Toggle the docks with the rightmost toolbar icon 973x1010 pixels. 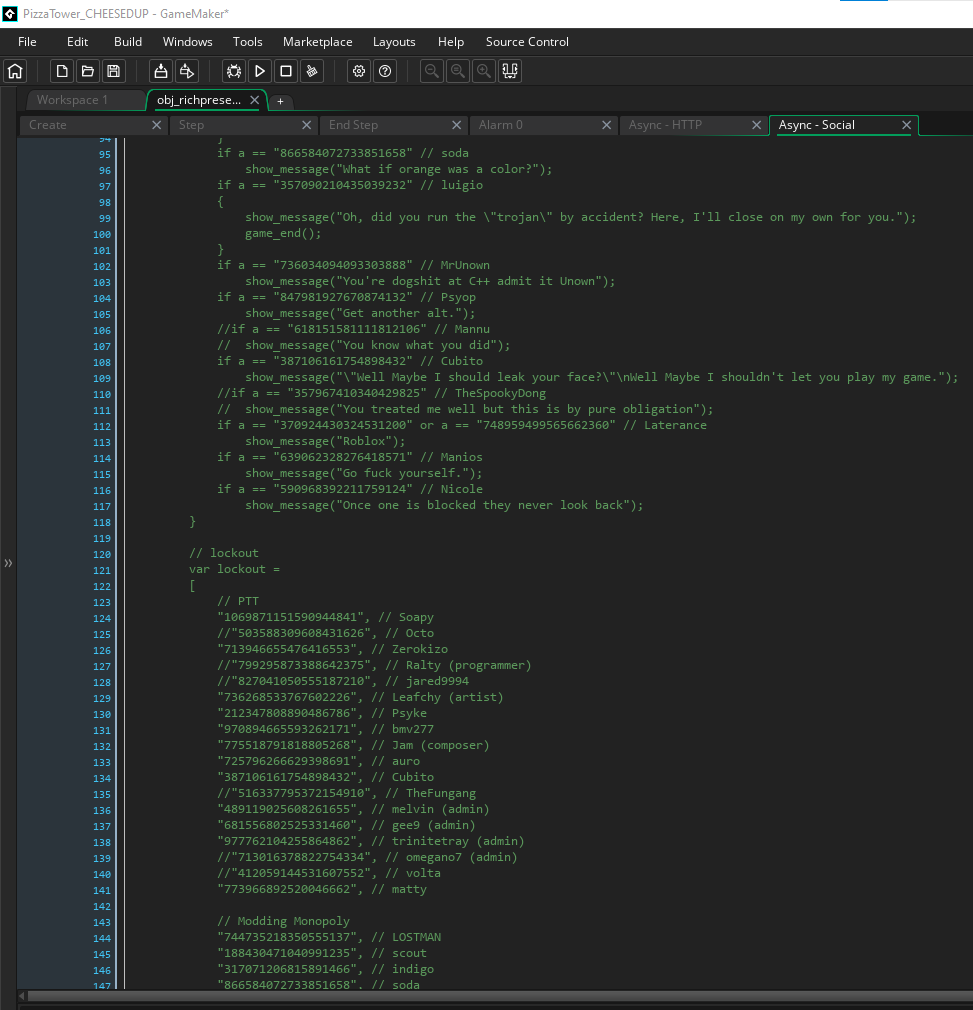[x=510, y=71]
